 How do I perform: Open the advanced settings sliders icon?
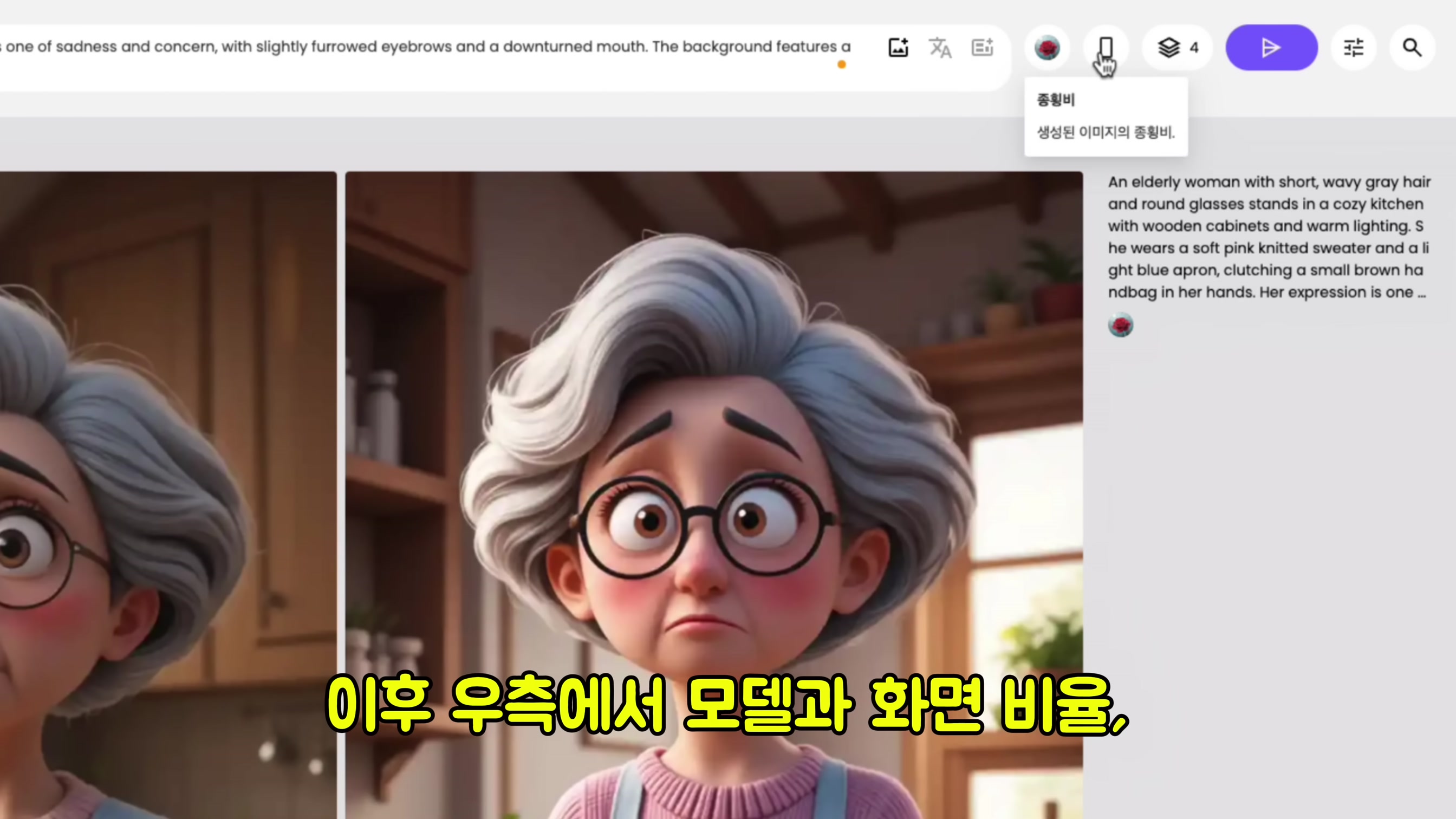[x=1354, y=48]
